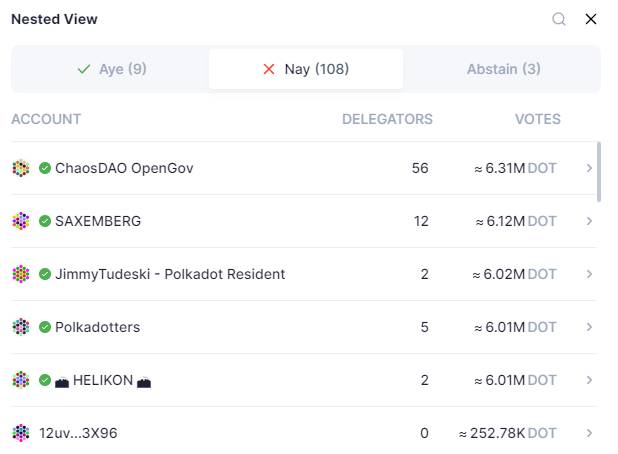
Task: Click ChaosDAO OpenGov identicon avatar
Action: [x=21, y=168]
